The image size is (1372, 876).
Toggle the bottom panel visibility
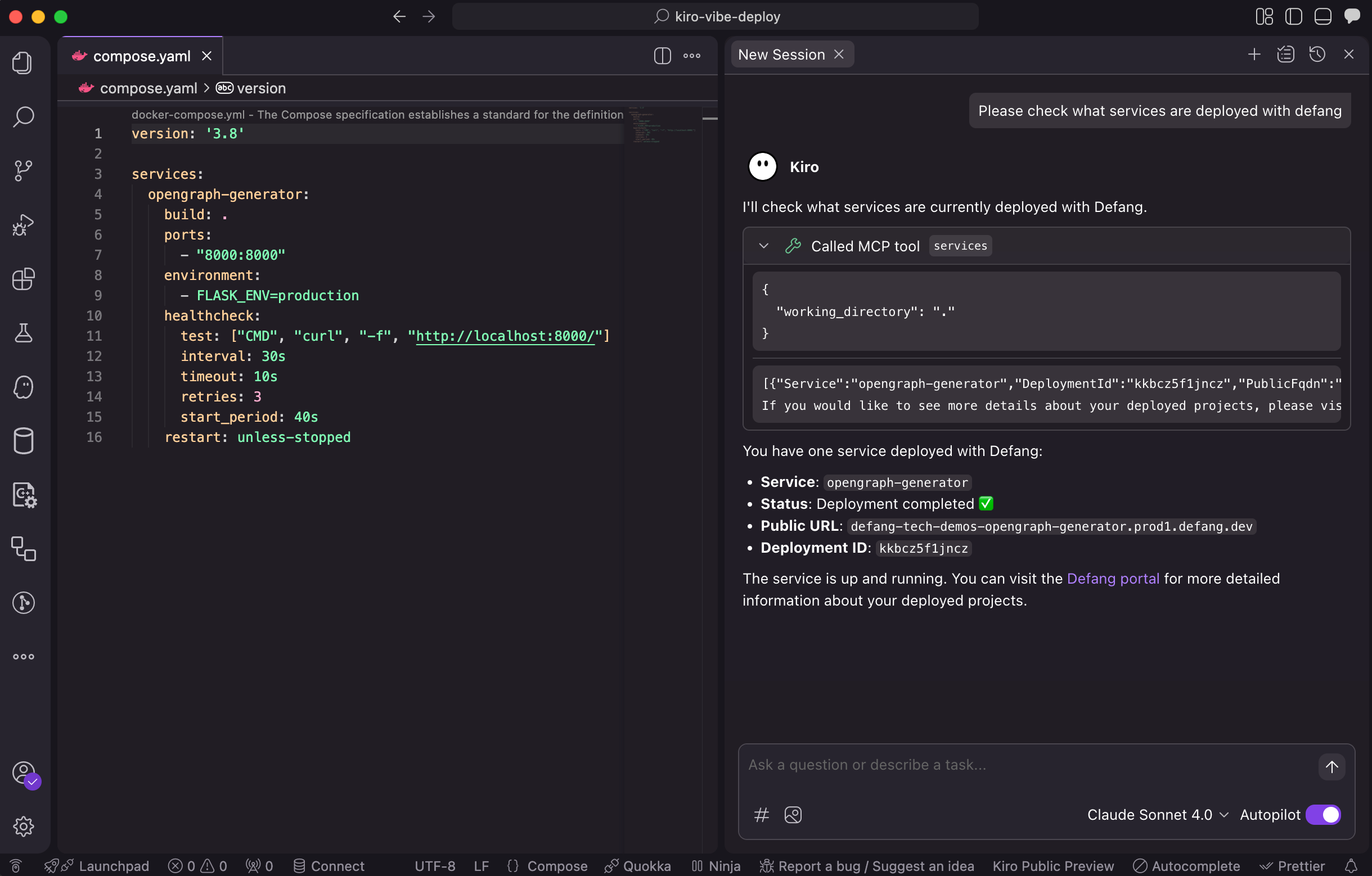(x=1322, y=16)
